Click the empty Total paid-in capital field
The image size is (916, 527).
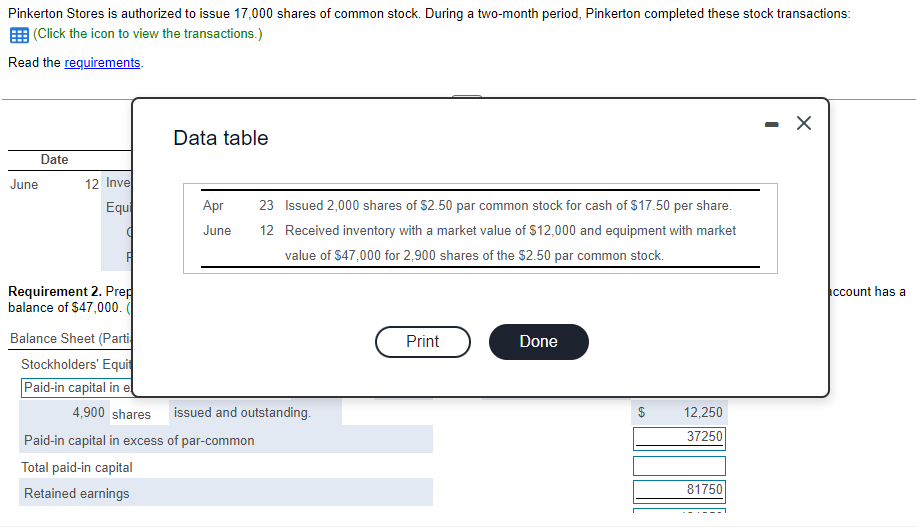click(x=679, y=466)
